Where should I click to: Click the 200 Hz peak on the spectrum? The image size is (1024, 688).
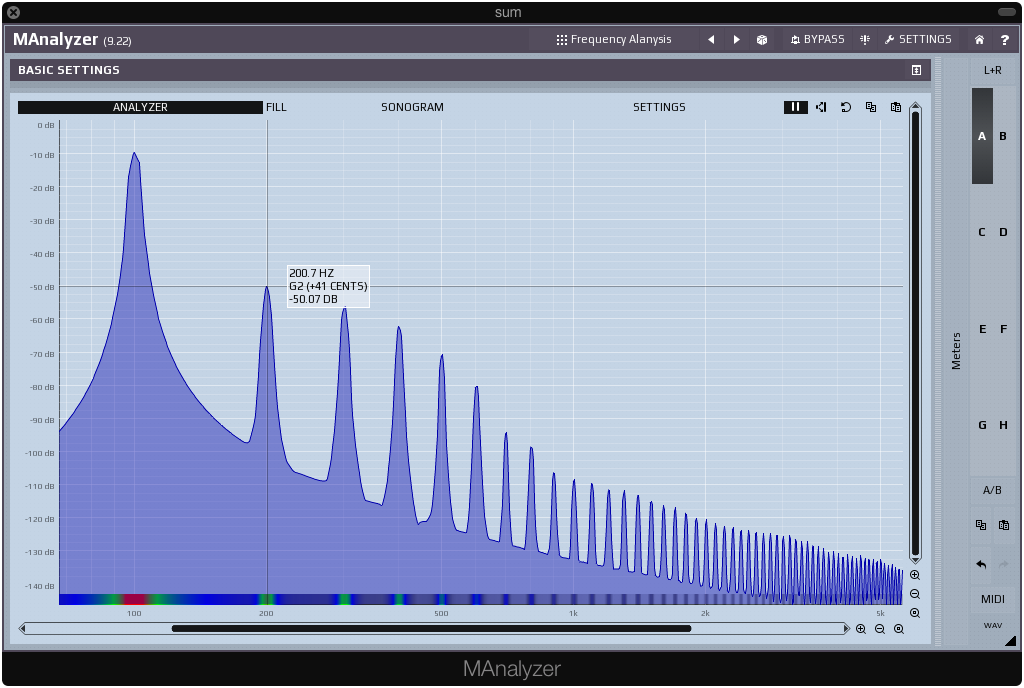266,287
